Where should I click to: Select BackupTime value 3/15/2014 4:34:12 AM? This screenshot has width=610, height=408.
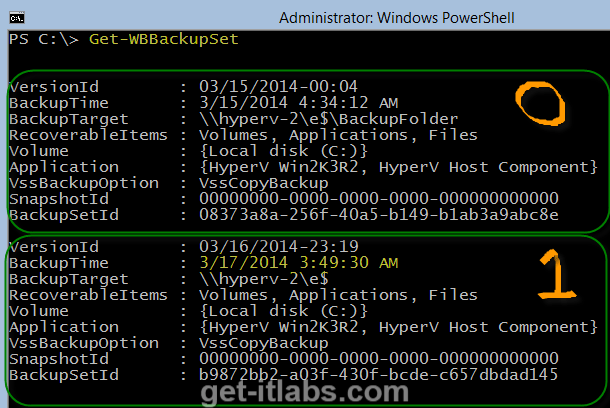pyautogui.click(x=298, y=103)
